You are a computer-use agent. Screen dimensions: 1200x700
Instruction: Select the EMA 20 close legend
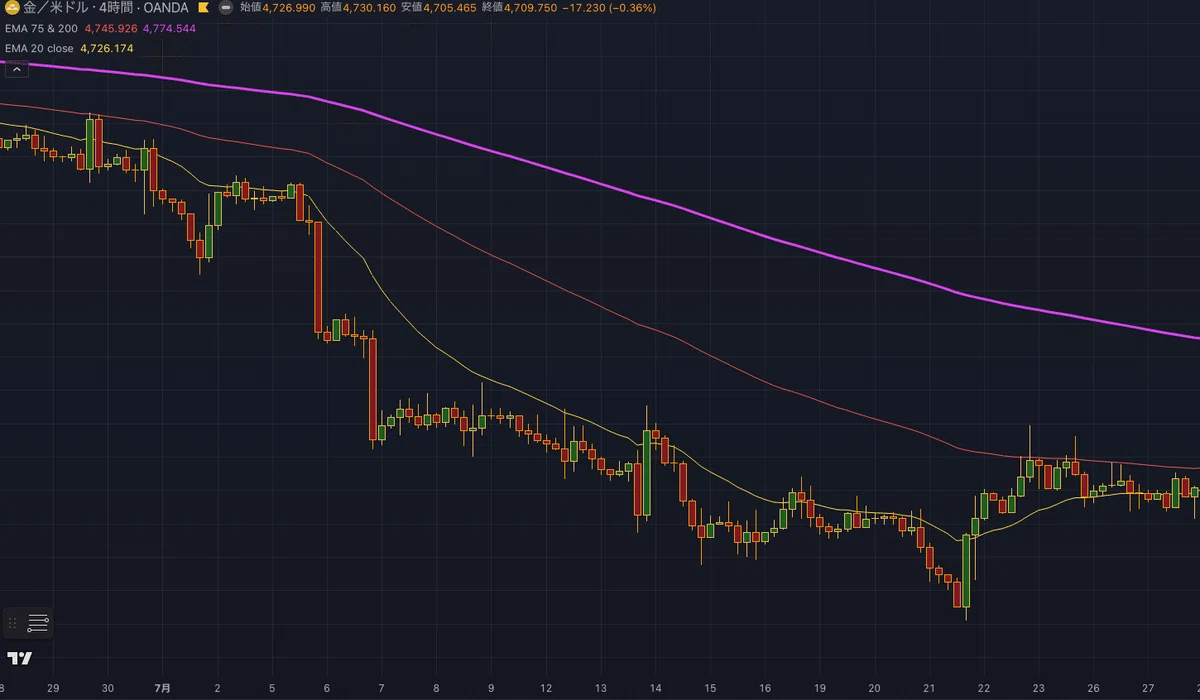pos(39,48)
